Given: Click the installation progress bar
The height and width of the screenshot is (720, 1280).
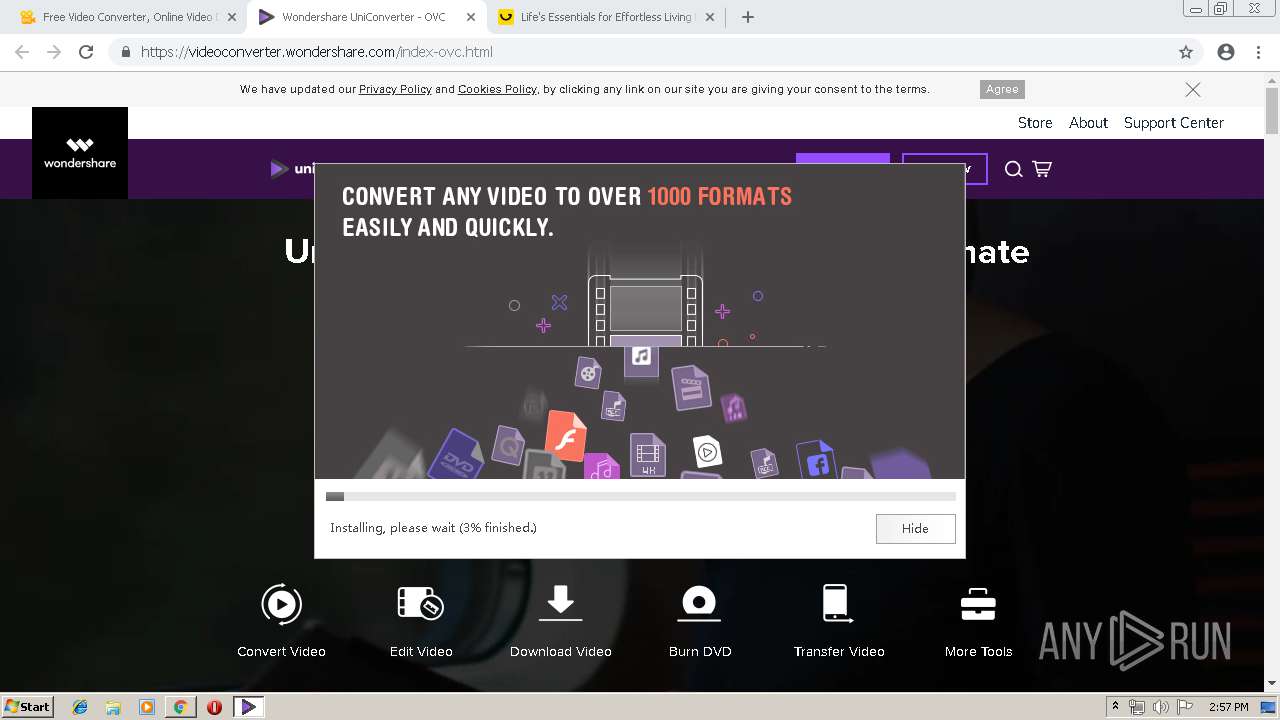Looking at the screenshot, I should pos(640,496).
